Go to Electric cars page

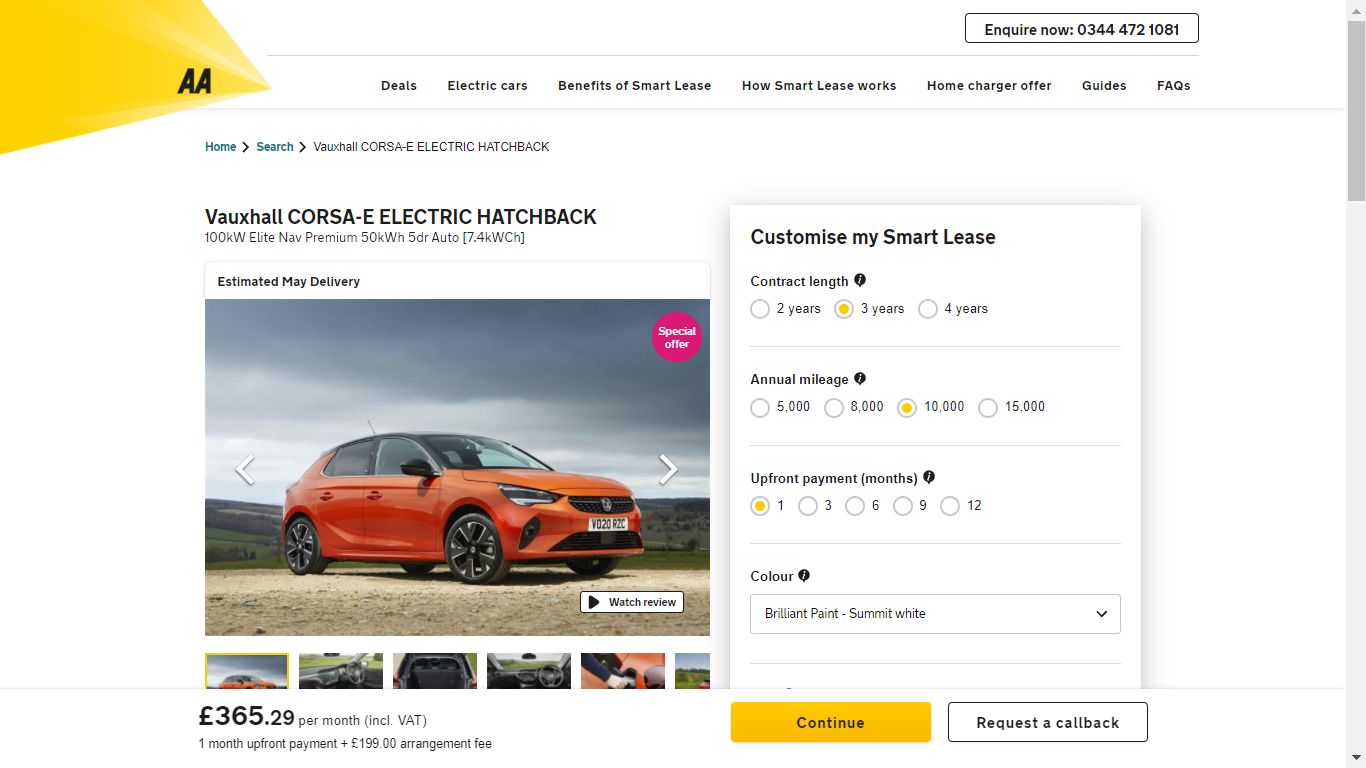click(x=487, y=86)
